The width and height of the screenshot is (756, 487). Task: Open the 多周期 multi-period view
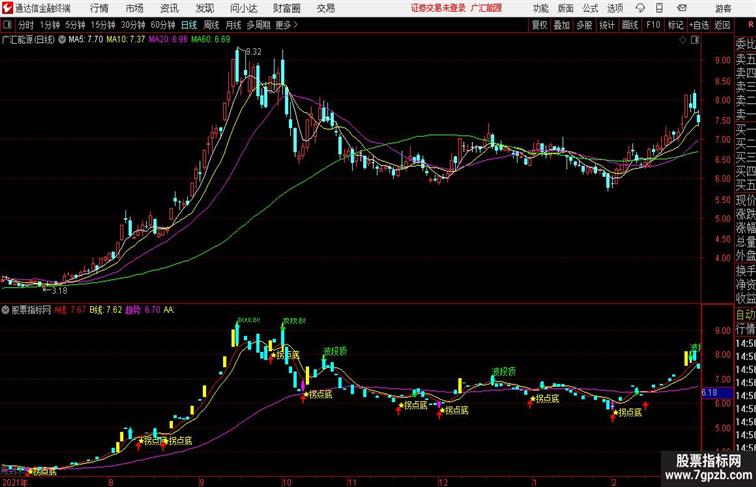tap(258, 25)
